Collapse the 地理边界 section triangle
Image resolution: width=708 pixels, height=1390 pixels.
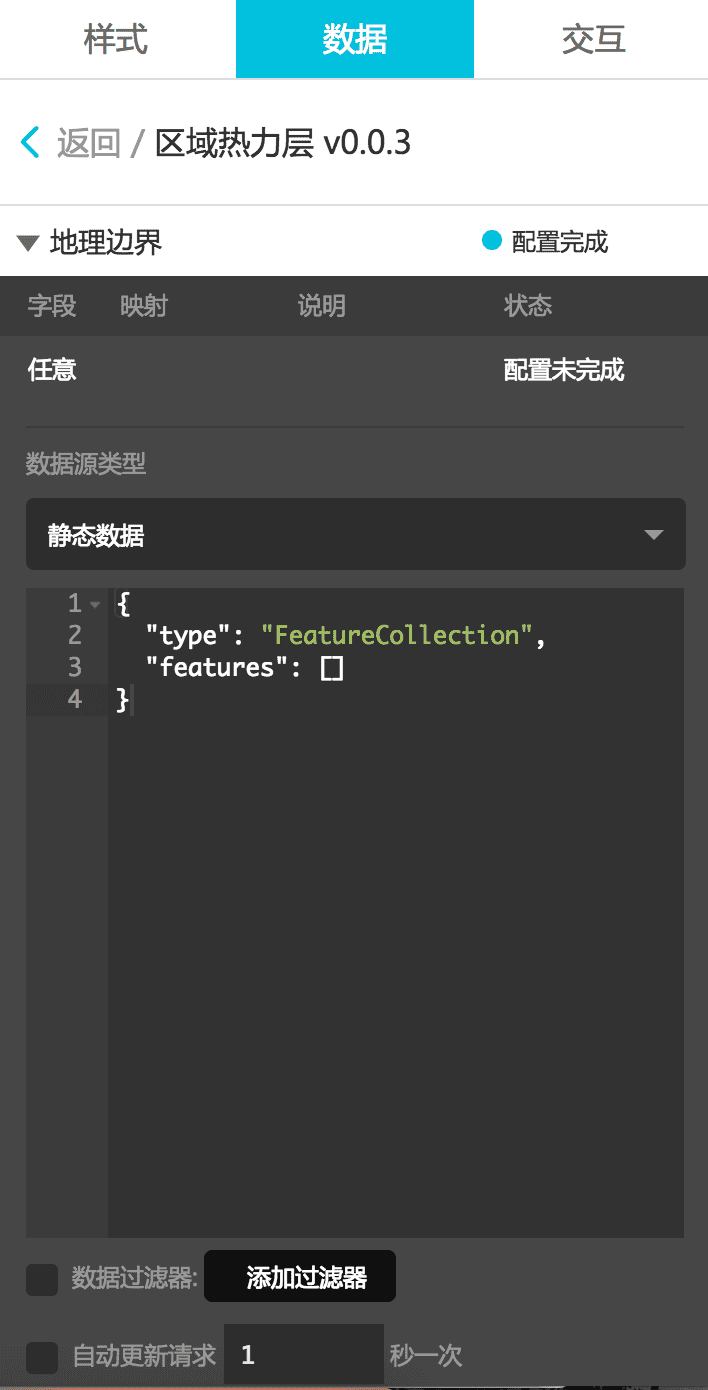28,242
